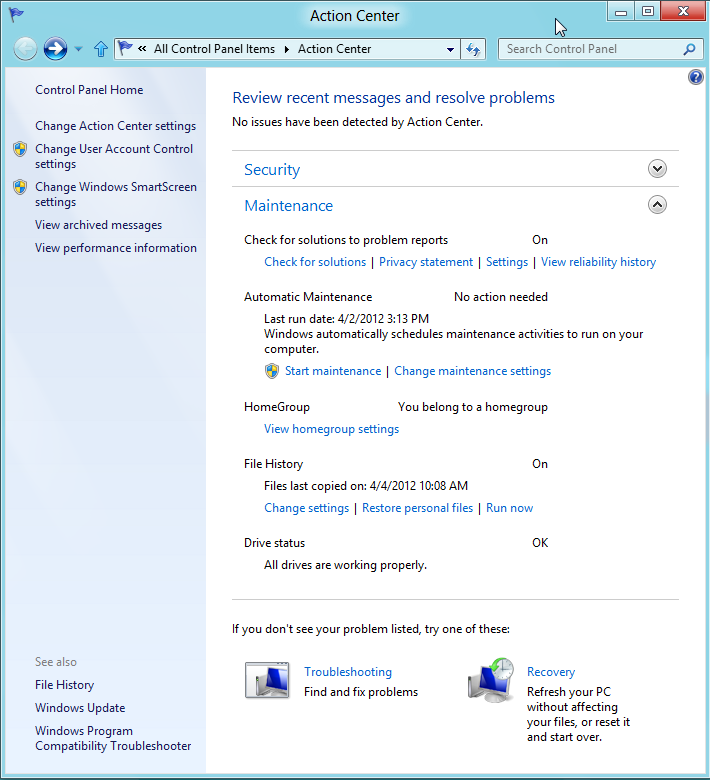Close the Action Center window

point(684,11)
